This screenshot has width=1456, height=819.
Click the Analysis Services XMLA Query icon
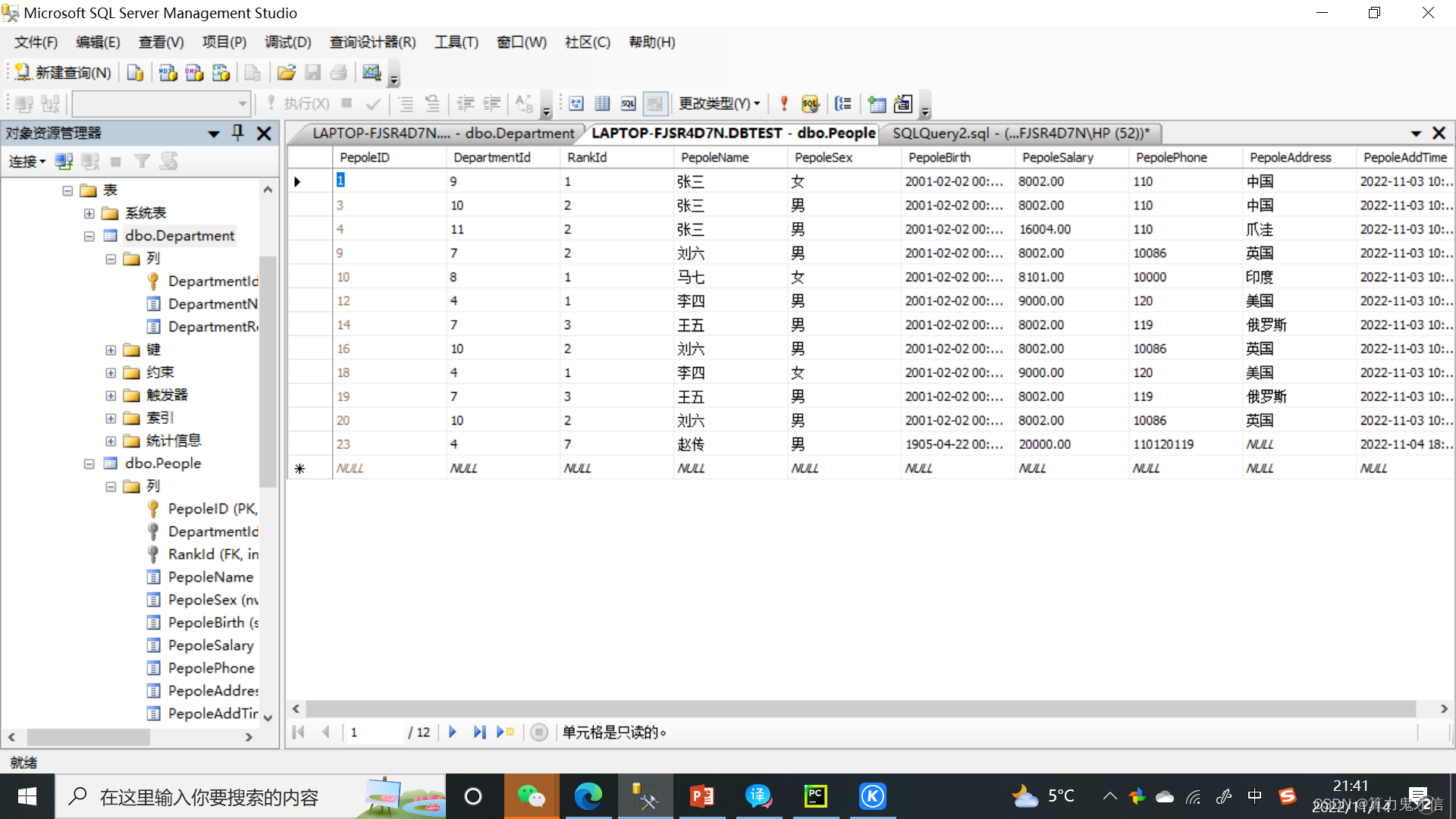click(221, 72)
